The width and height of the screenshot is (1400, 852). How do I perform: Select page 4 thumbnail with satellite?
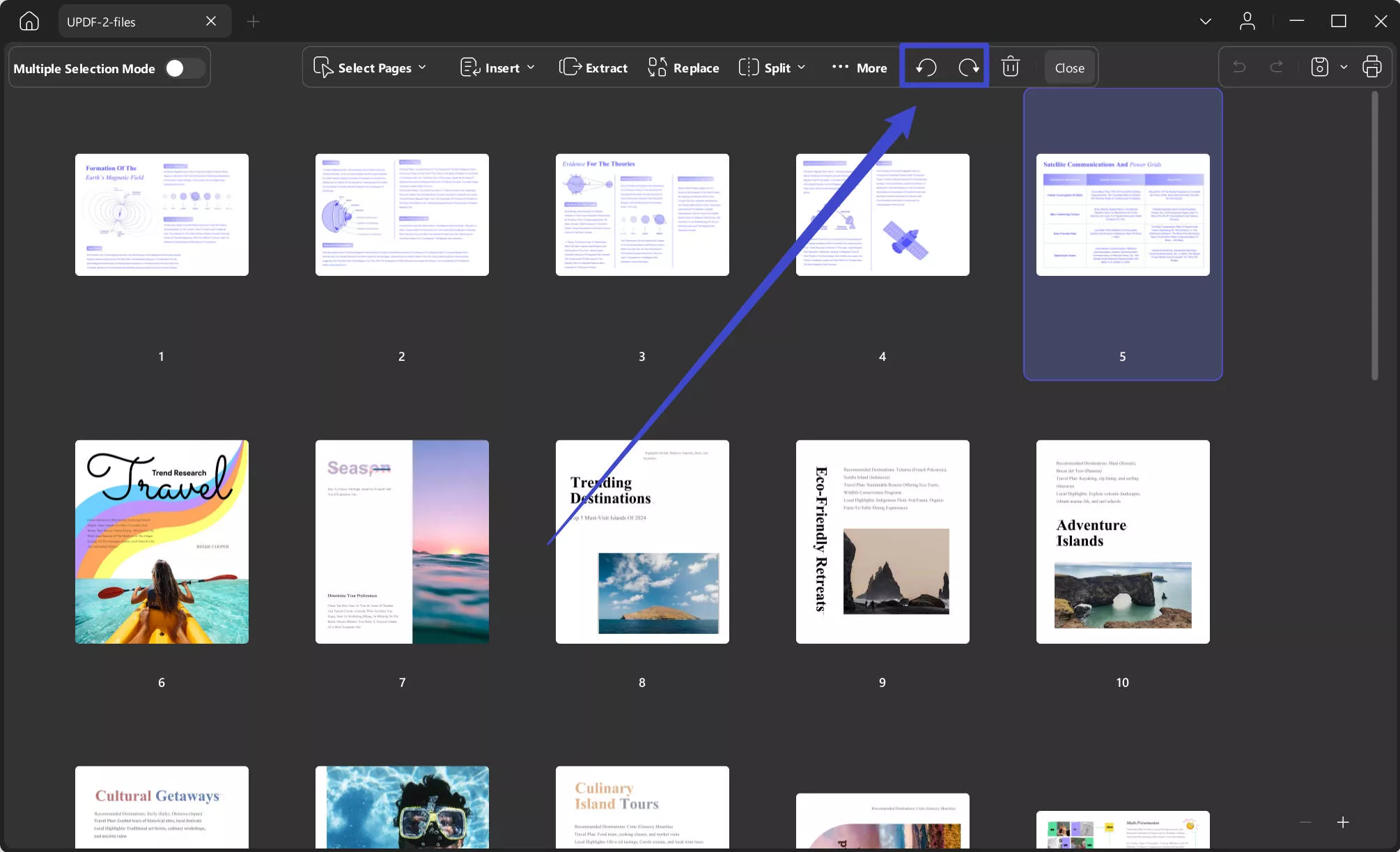click(882, 215)
